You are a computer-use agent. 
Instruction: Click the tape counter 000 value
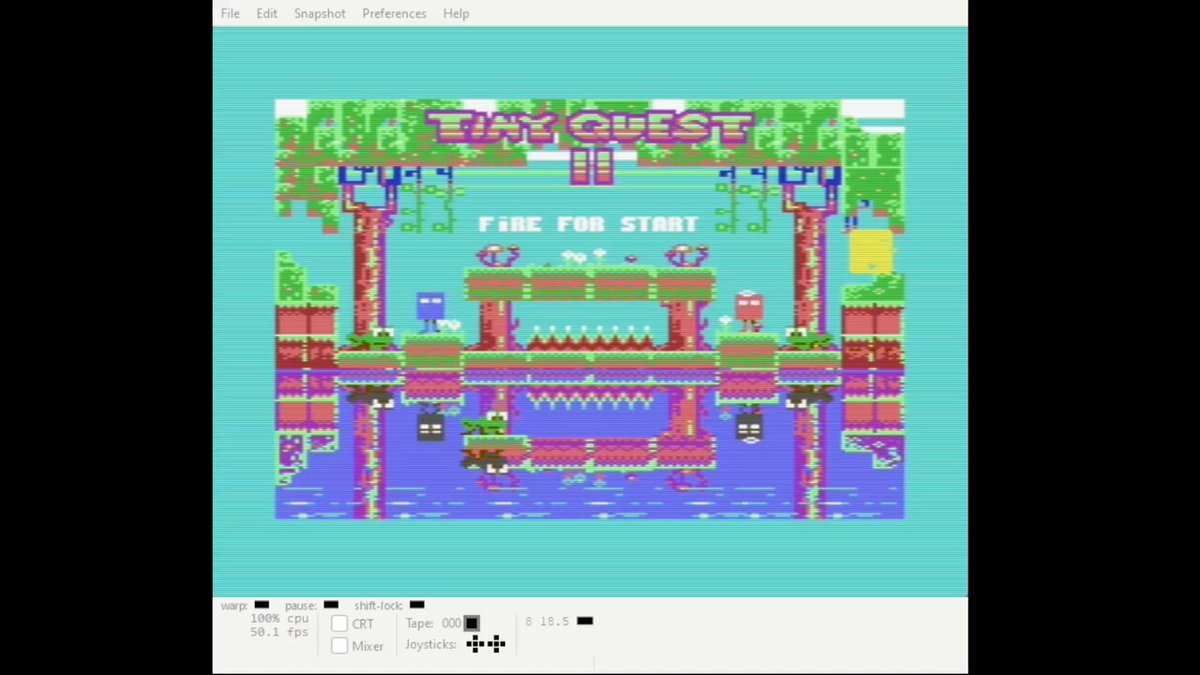click(451, 623)
